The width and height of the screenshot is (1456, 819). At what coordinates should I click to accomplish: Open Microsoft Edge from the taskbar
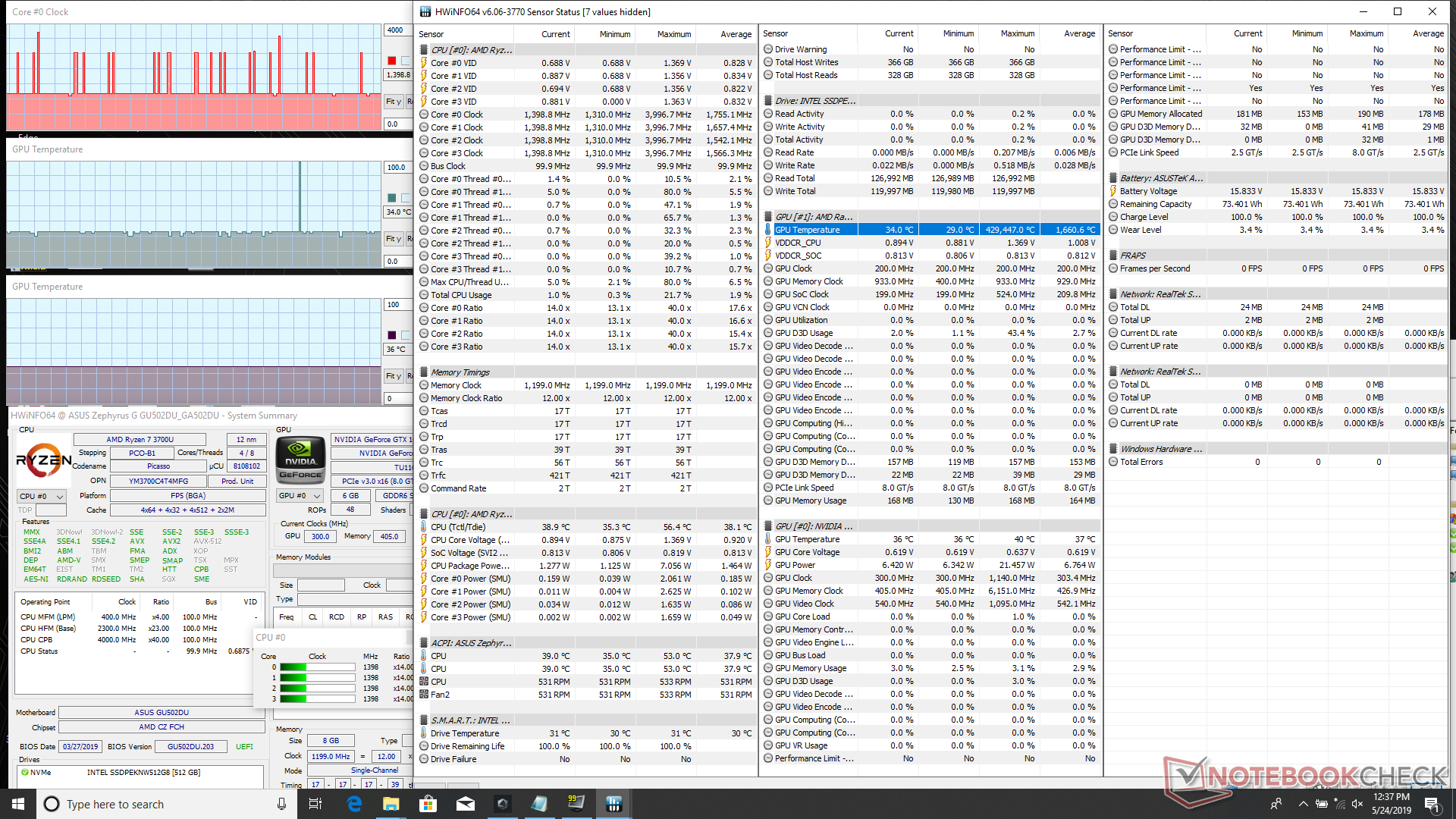354,804
